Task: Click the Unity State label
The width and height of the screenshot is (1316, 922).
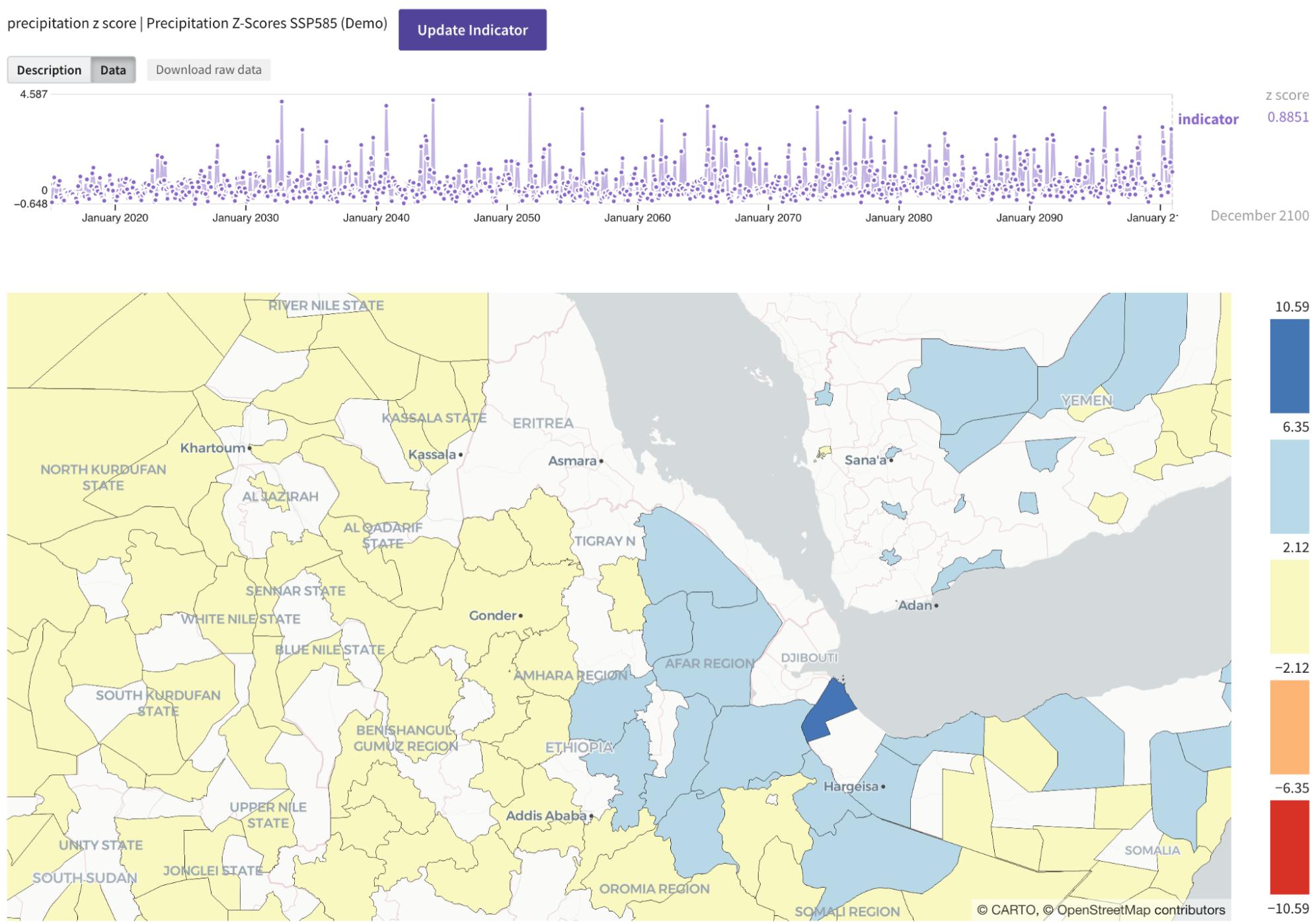Action: click(x=100, y=845)
